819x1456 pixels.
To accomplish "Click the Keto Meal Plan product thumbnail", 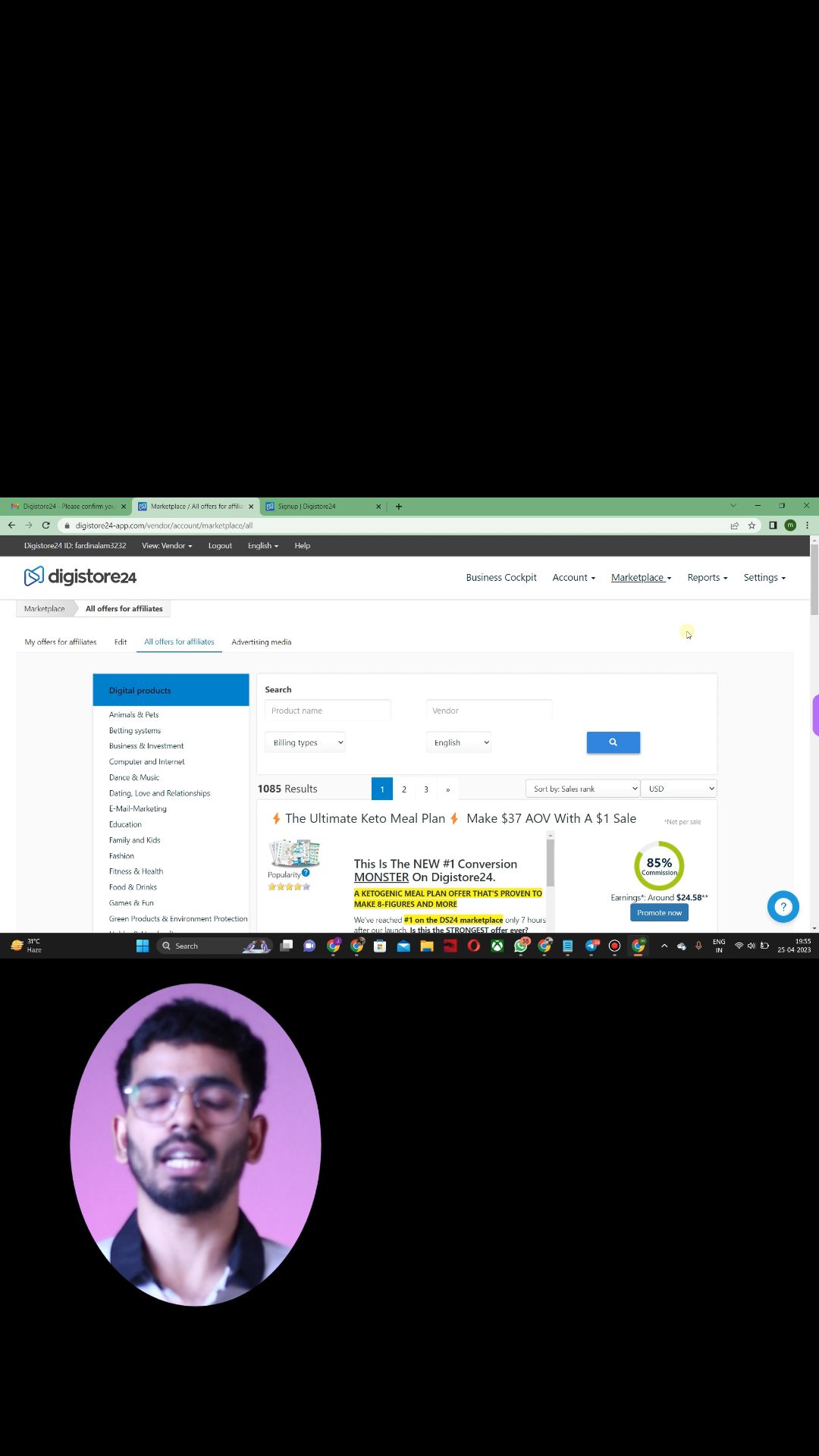I will (294, 853).
